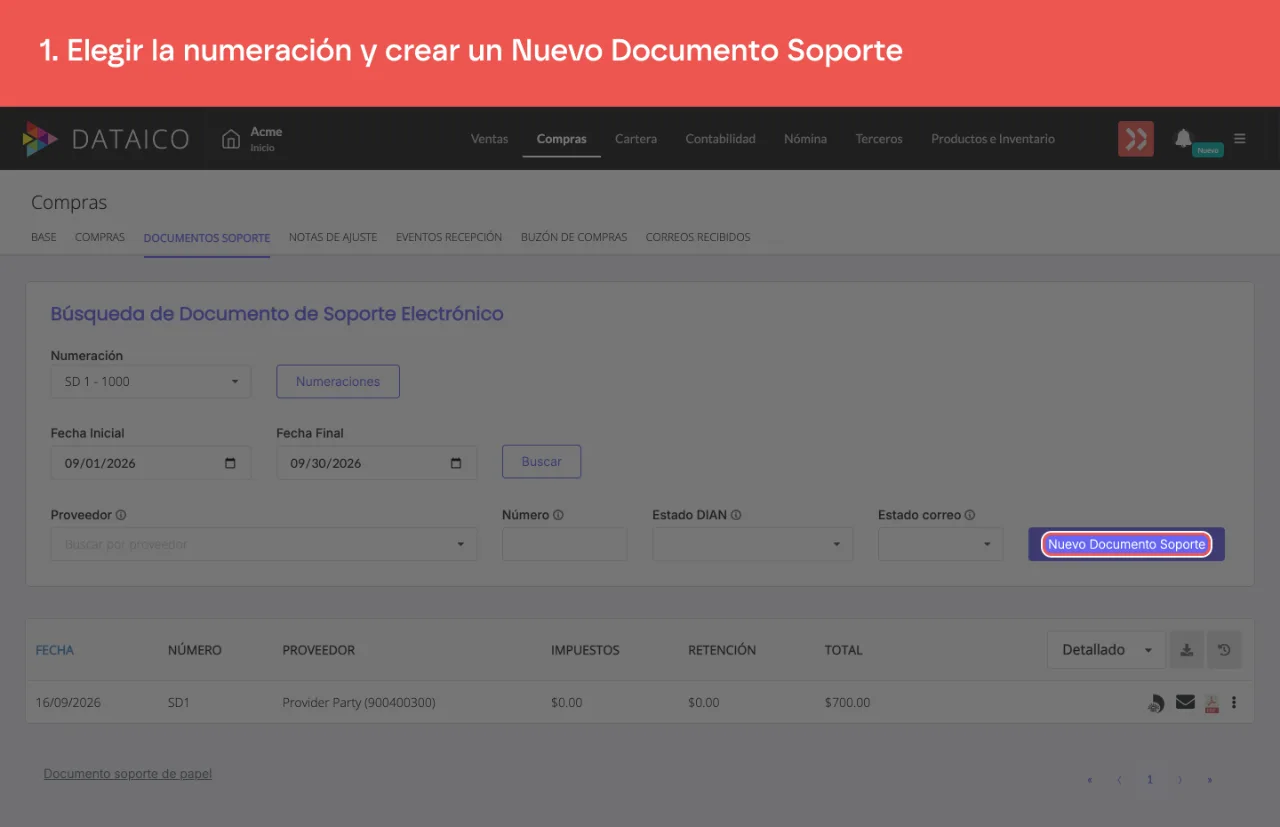The image size is (1280, 827).
Task: Click the Buscar button
Action: pos(542,462)
